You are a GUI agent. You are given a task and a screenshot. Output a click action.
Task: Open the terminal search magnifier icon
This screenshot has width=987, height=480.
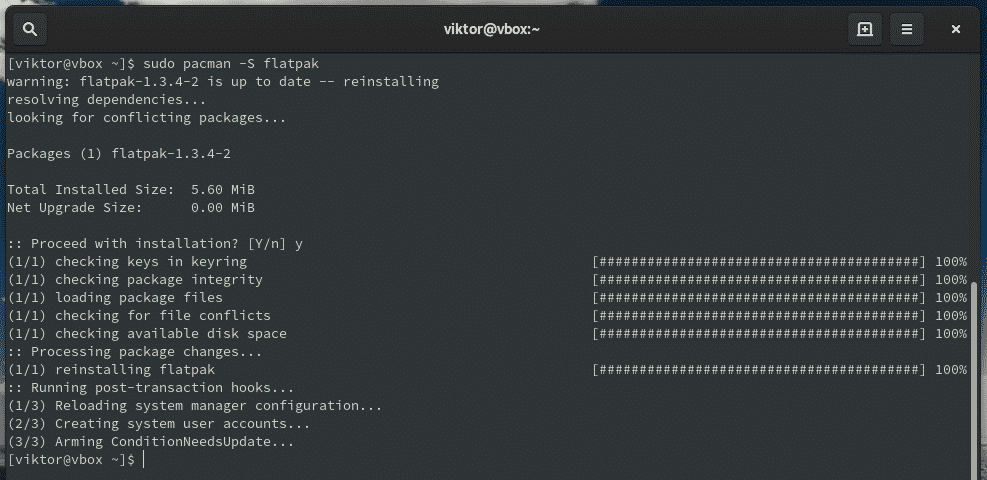pos(30,29)
